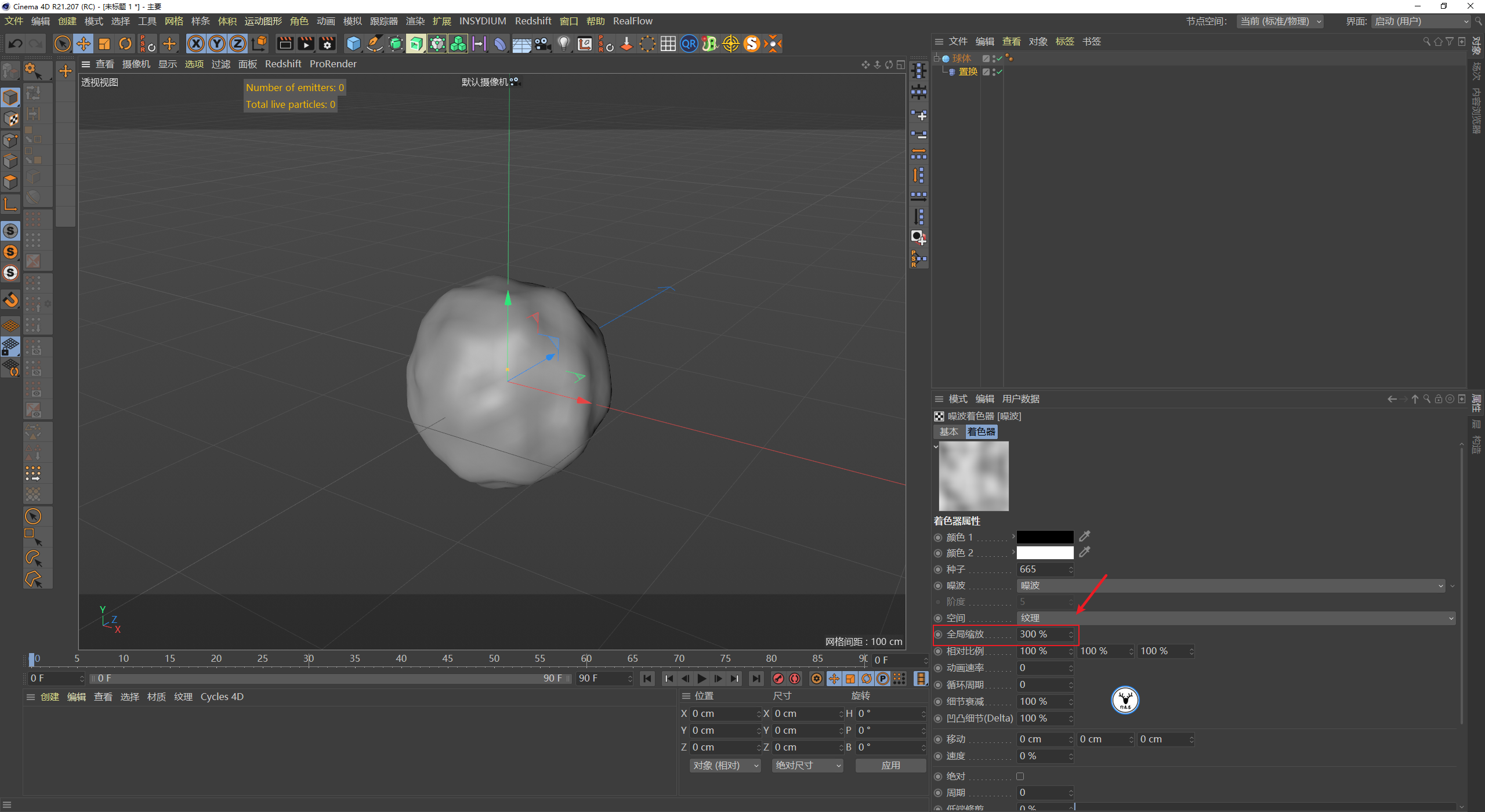Switch to the 基本 tab
This screenshot has width=1485, height=812.
[x=948, y=432]
